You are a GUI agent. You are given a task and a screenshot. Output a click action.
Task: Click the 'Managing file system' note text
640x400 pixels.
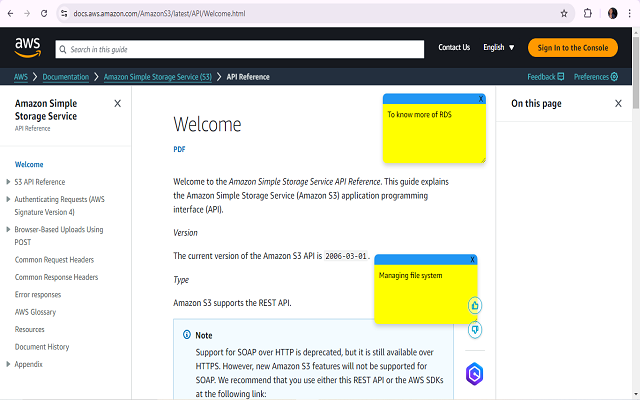[410, 276]
